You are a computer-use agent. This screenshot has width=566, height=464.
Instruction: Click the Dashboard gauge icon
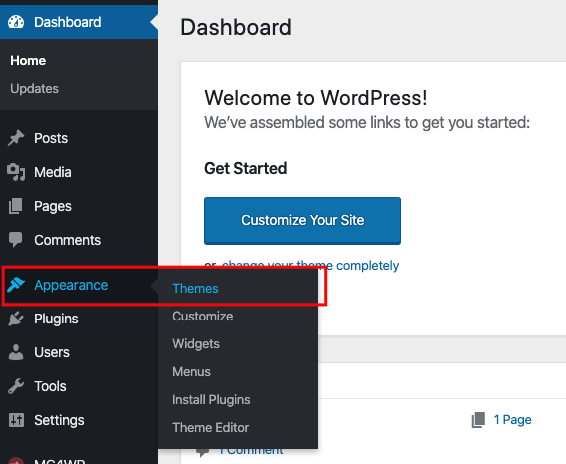[x=16, y=22]
